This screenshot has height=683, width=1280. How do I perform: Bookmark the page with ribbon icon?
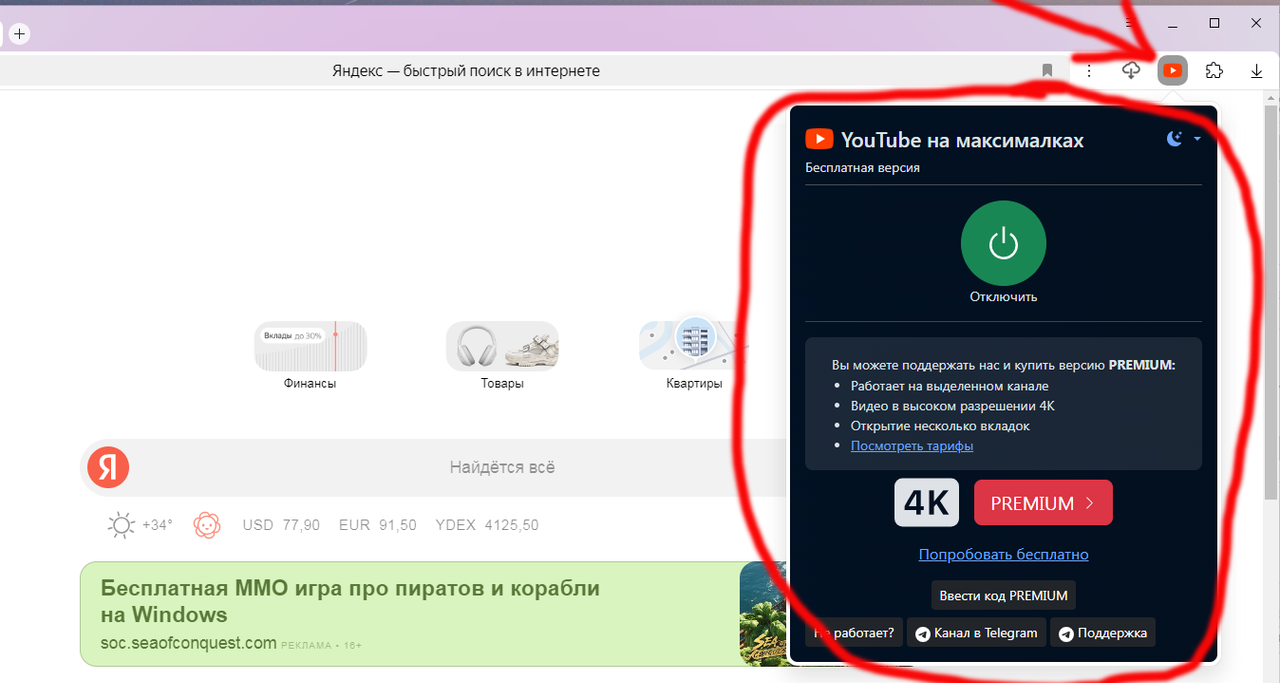(1047, 71)
